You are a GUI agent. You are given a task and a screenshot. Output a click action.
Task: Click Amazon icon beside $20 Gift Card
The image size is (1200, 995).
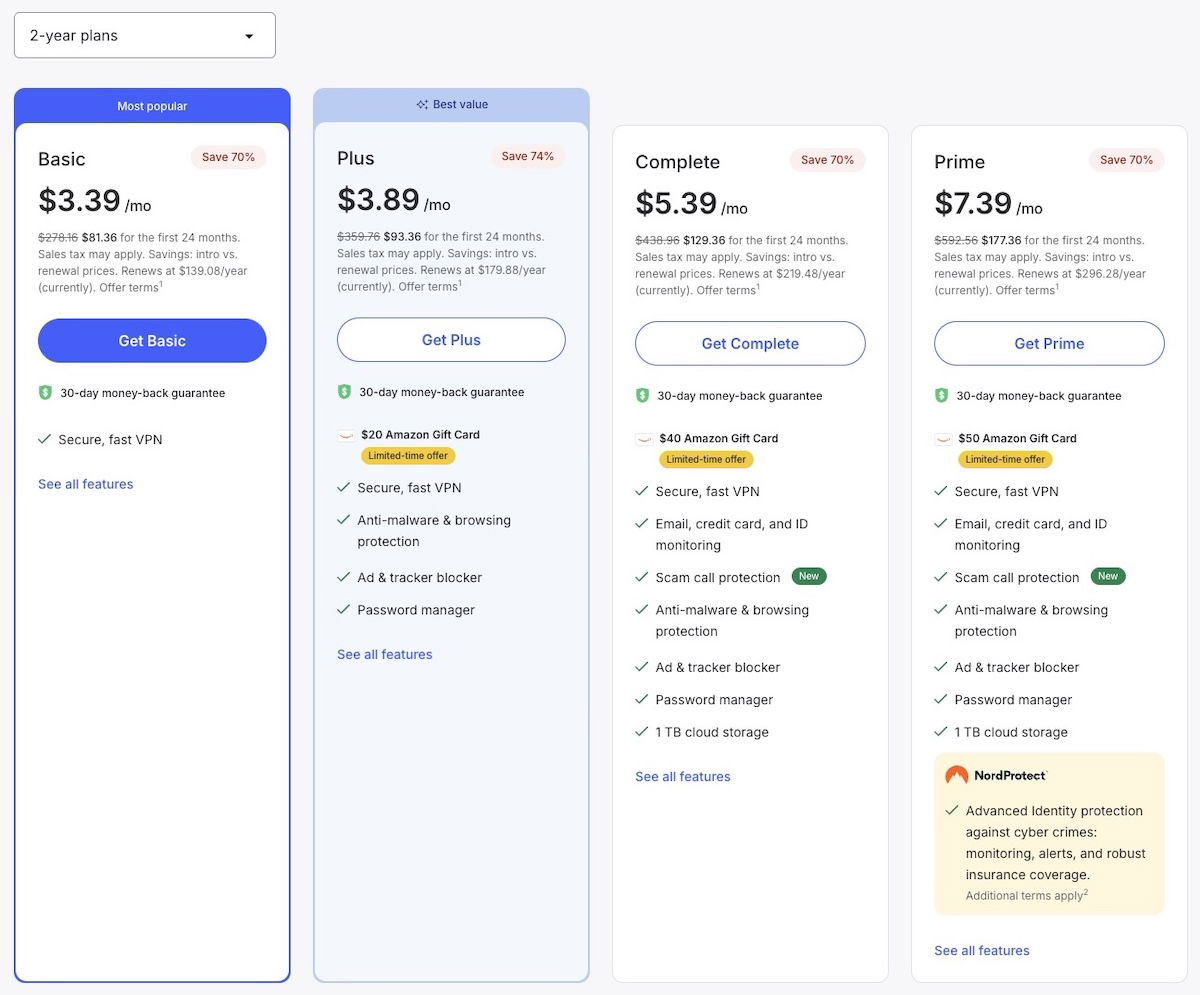[x=346, y=436]
